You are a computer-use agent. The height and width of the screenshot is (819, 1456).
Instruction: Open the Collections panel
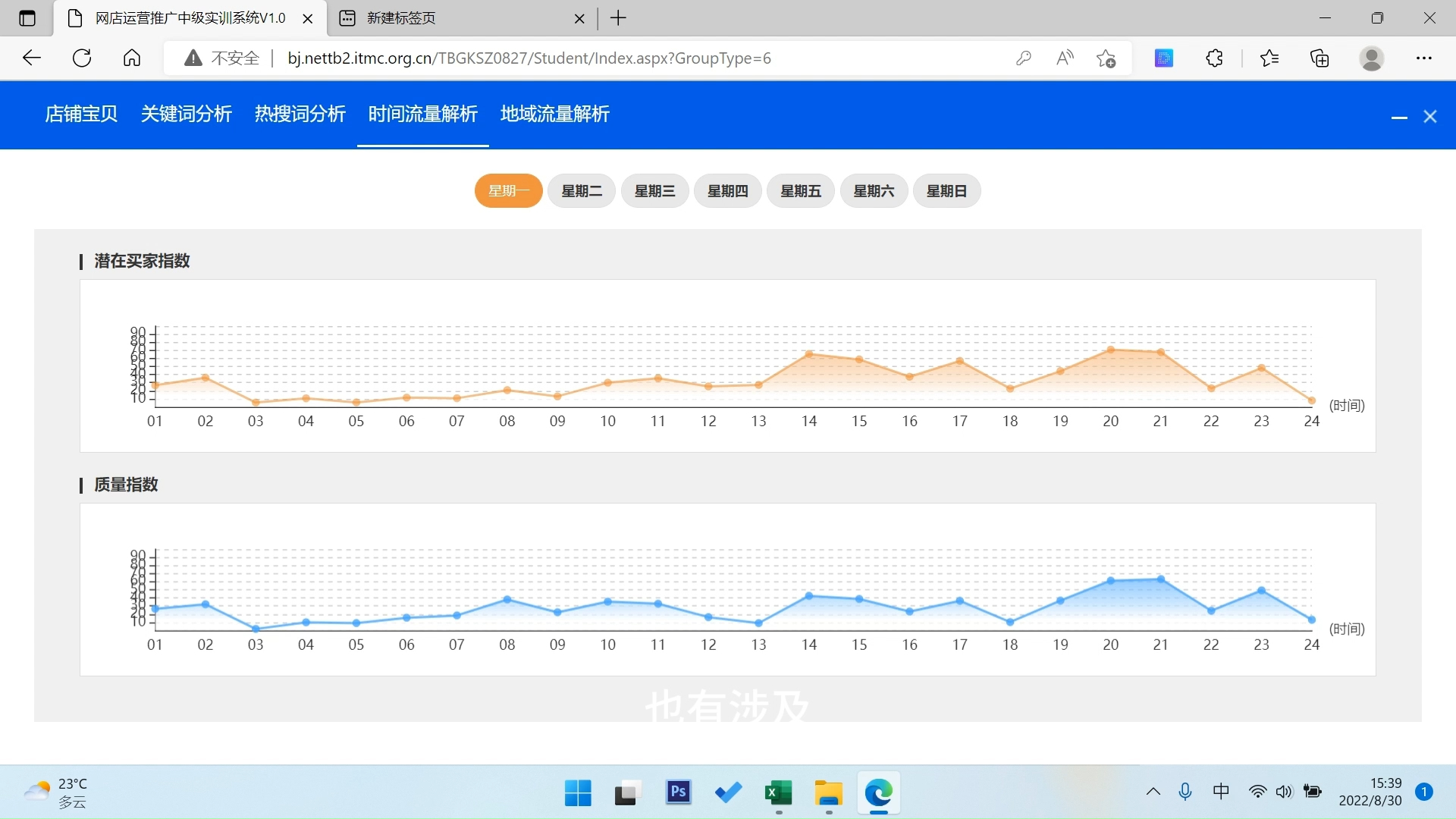click(1319, 58)
